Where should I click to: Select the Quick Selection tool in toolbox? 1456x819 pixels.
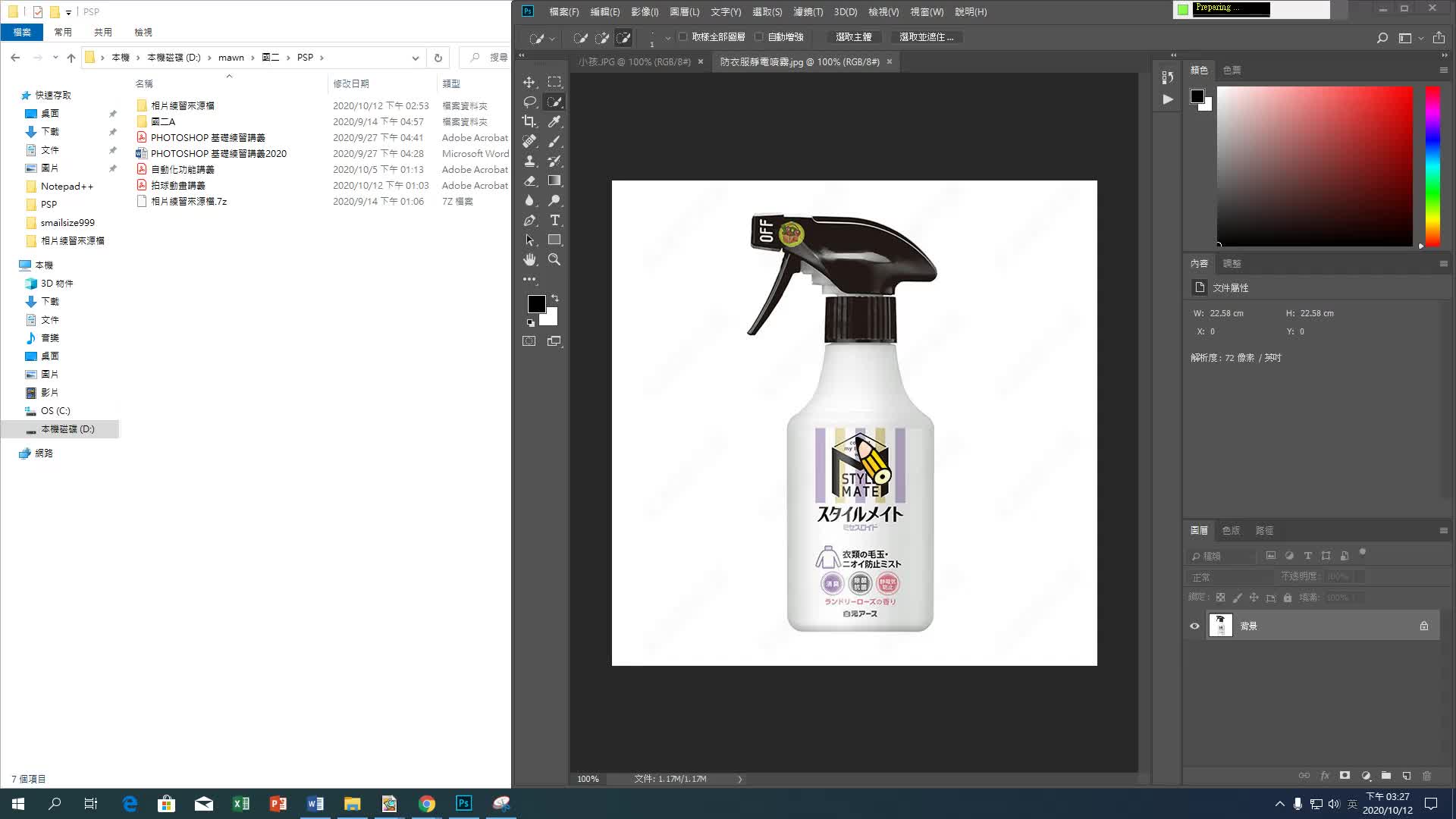coord(554,102)
